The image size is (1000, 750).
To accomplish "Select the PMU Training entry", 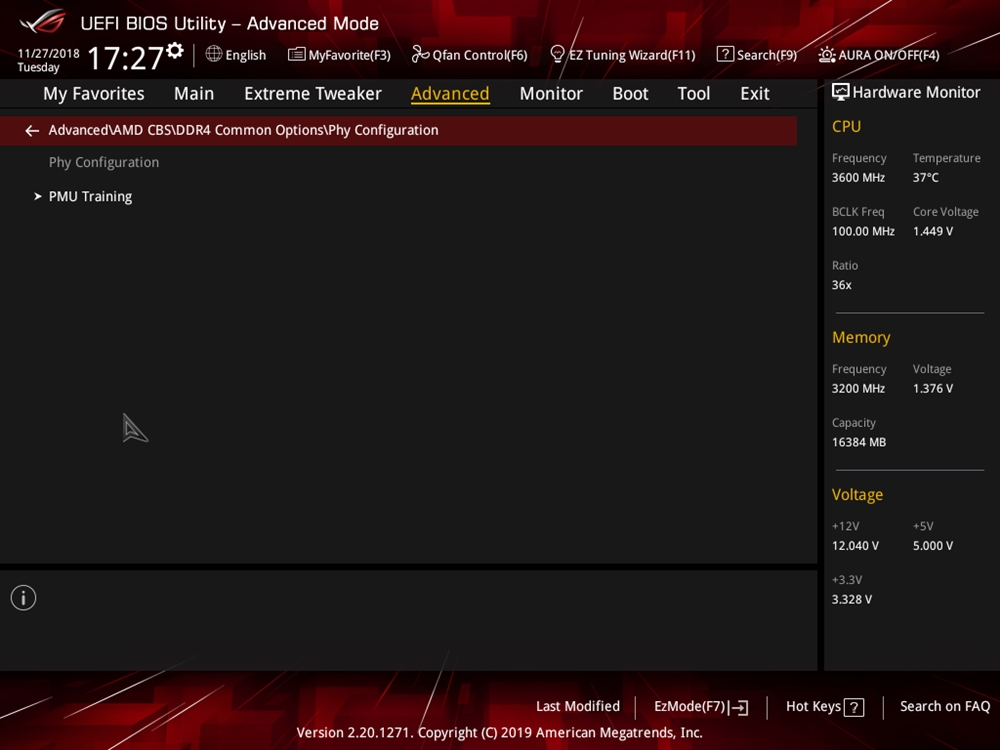I will click(x=91, y=196).
